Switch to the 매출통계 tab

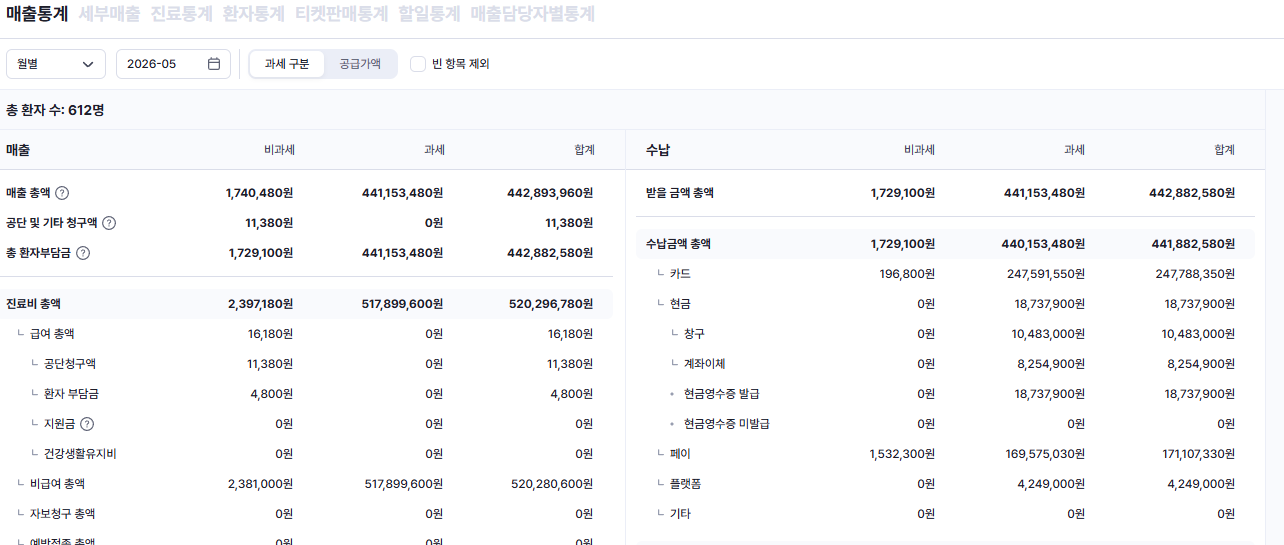(37, 14)
